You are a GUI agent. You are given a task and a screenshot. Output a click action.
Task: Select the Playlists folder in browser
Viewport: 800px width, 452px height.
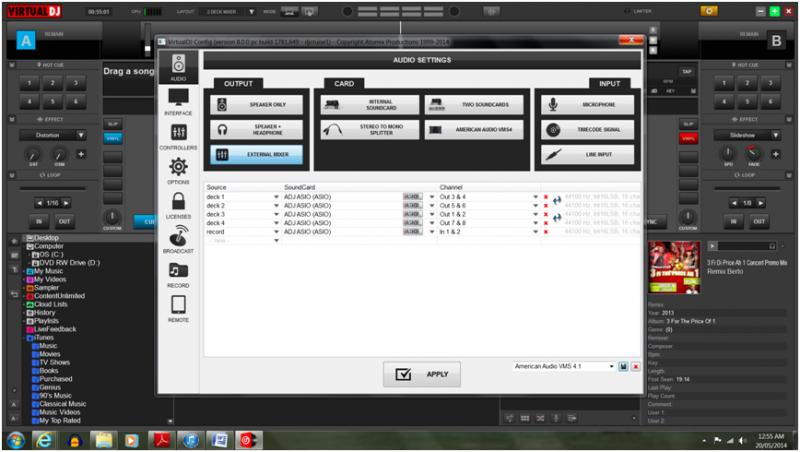pyautogui.click(x=46, y=321)
